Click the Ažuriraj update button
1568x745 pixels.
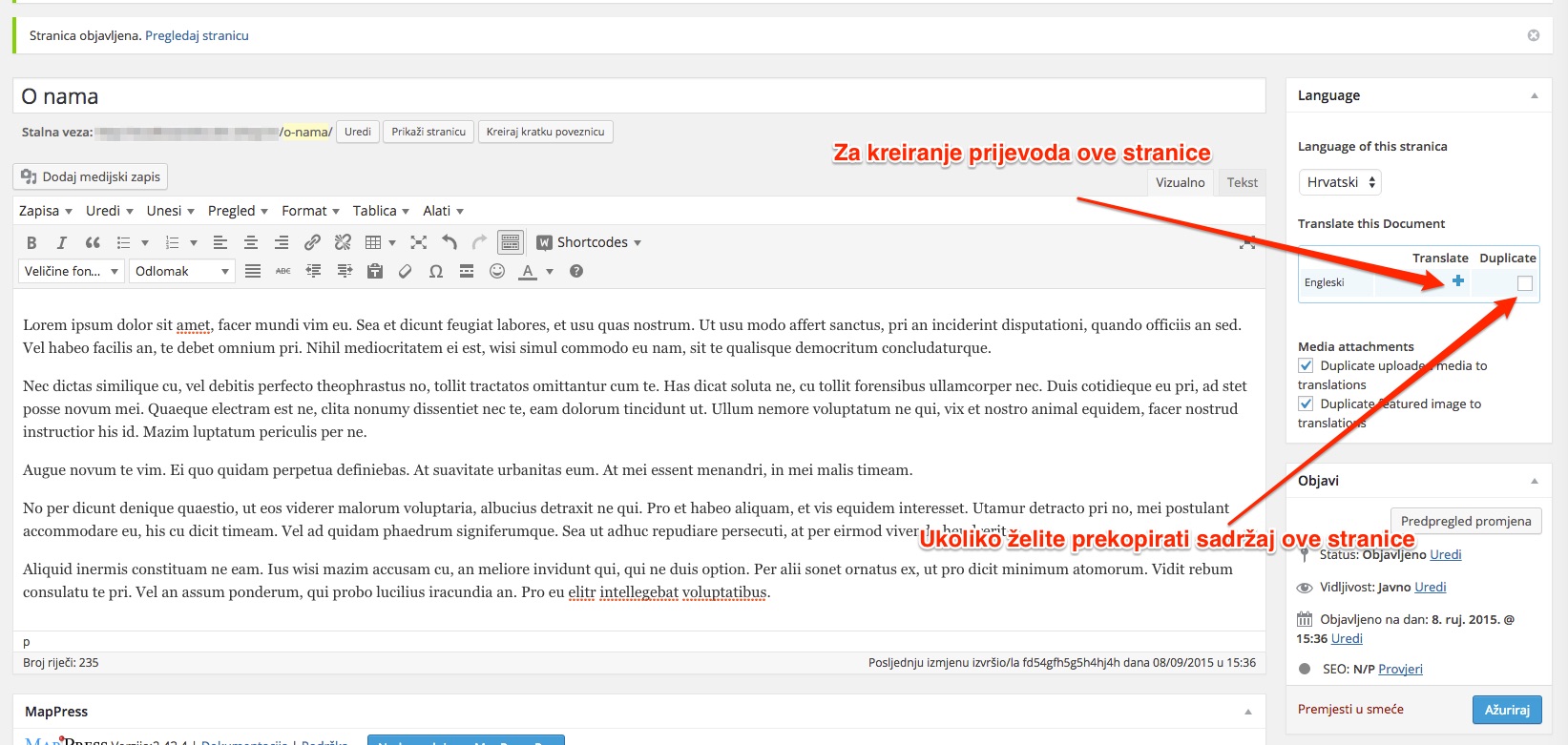pos(1507,710)
